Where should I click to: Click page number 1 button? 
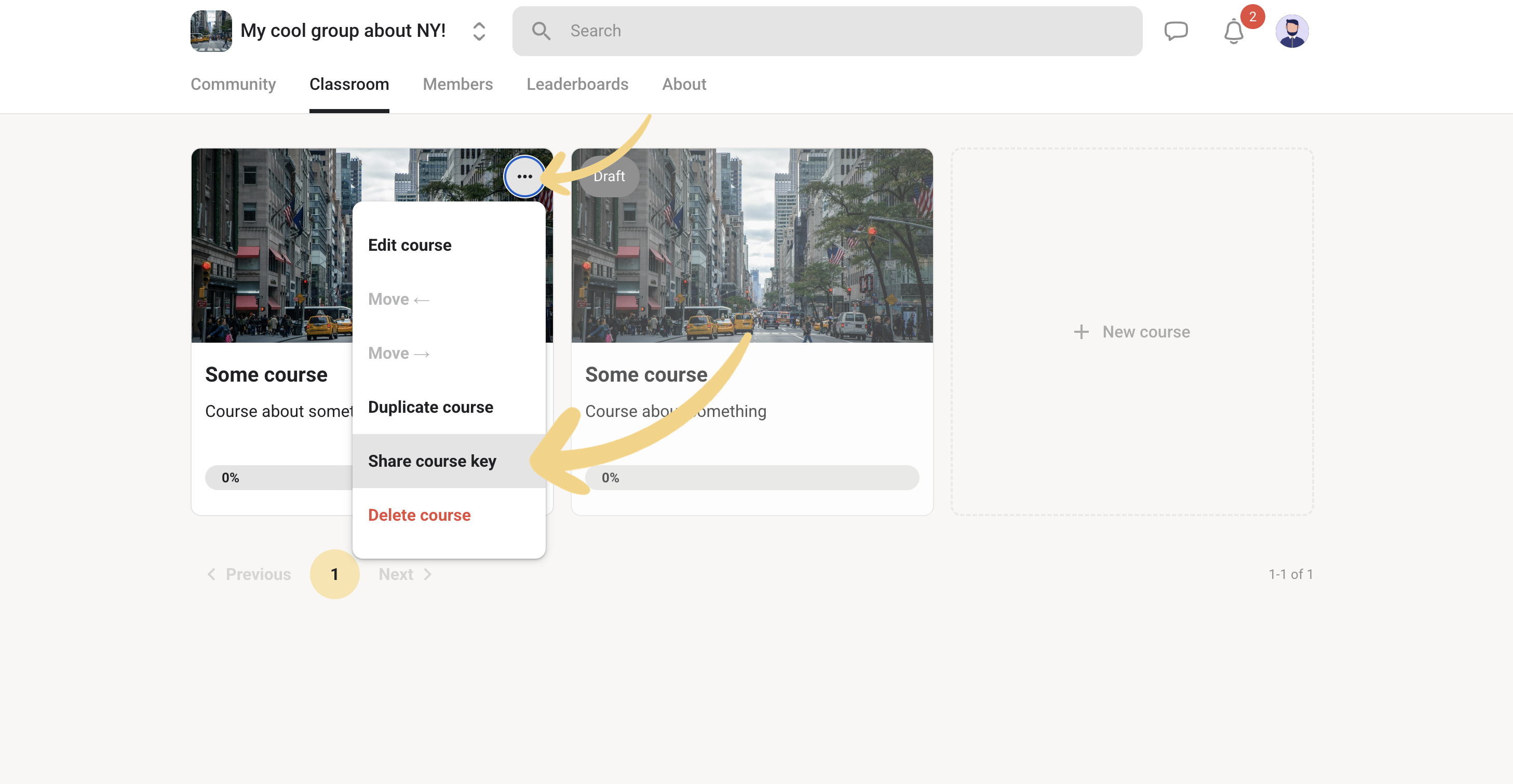(334, 574)
